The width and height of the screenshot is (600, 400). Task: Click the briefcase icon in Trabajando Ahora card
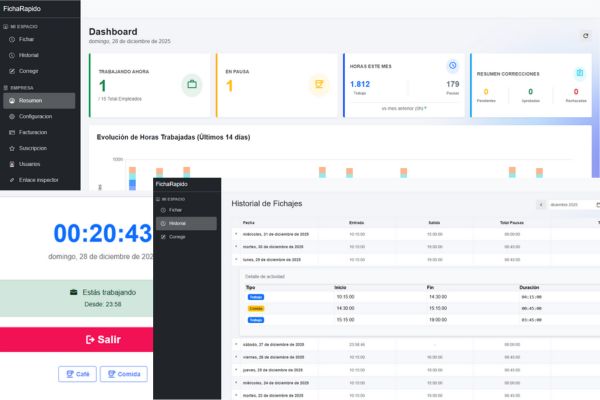click(x=190, y=85)
